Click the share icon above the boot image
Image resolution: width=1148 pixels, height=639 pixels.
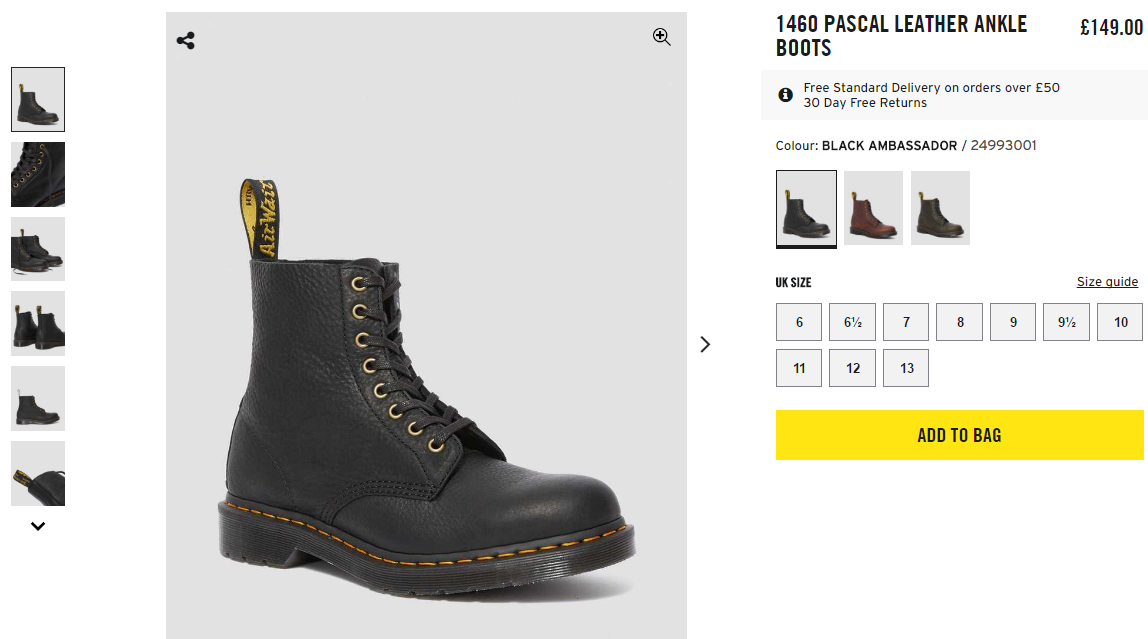[x=186, y=40]
